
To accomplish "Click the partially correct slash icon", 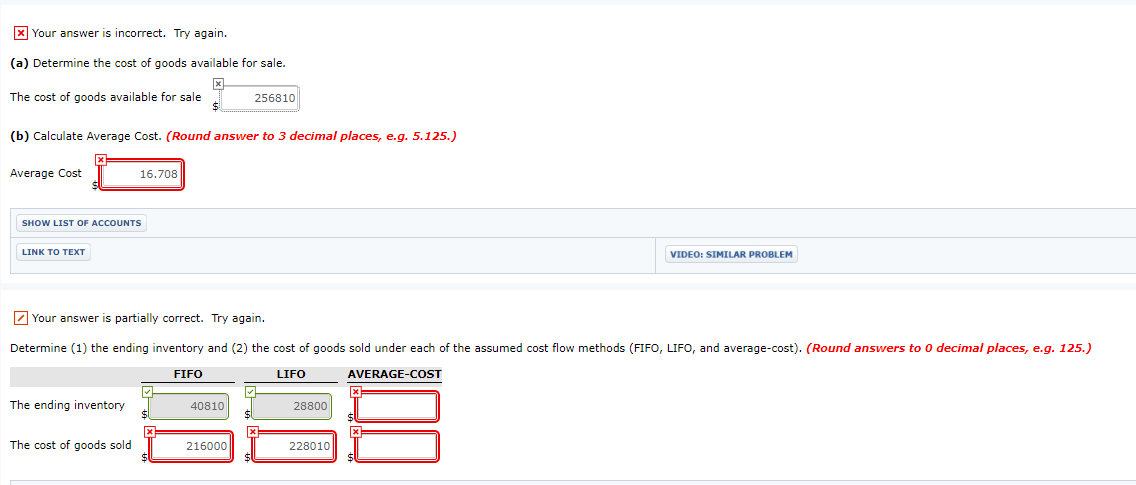I will pos(22,318).
